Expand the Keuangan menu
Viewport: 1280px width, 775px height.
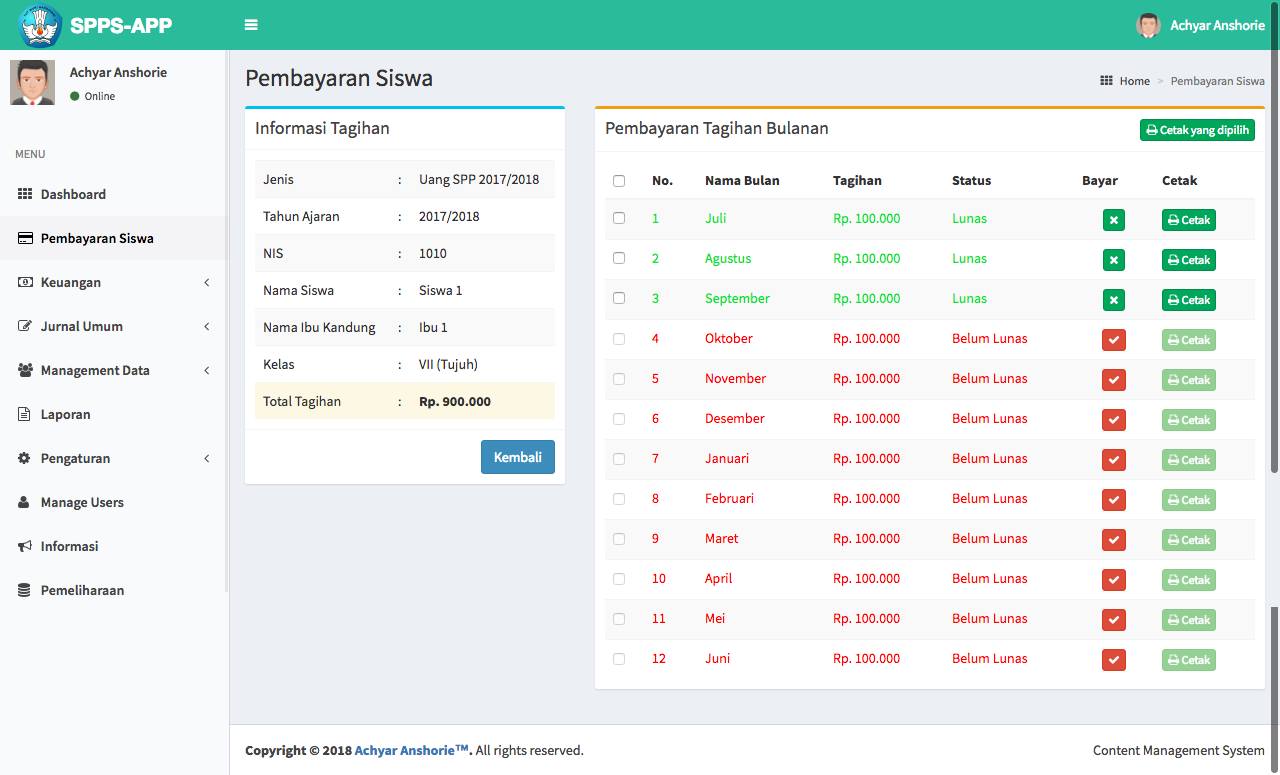70,282
